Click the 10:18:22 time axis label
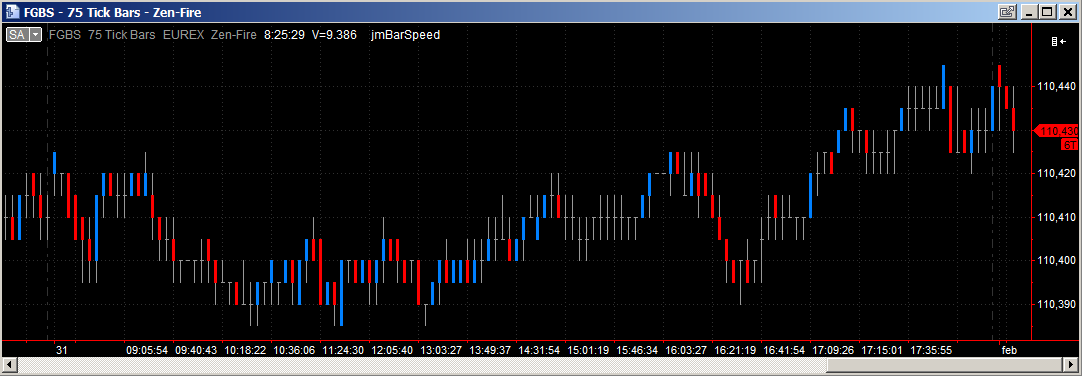The height and width of the screenshot is (376, 1082). [245, 350]
